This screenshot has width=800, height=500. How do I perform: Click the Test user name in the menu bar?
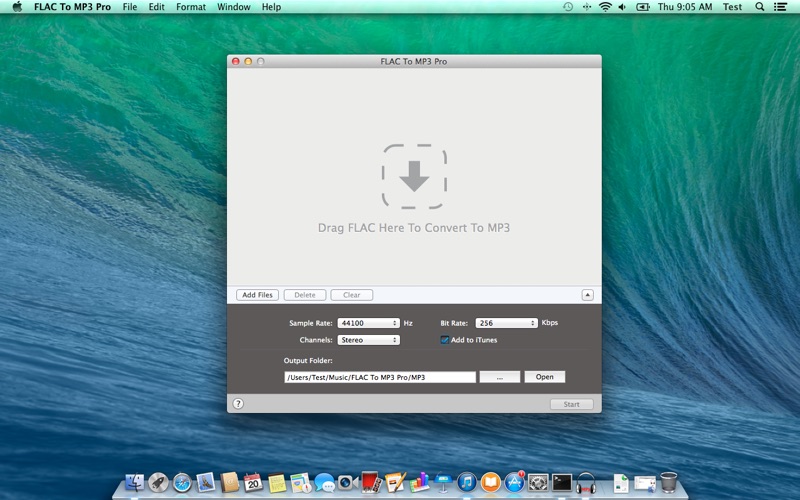tap(732, 7)
